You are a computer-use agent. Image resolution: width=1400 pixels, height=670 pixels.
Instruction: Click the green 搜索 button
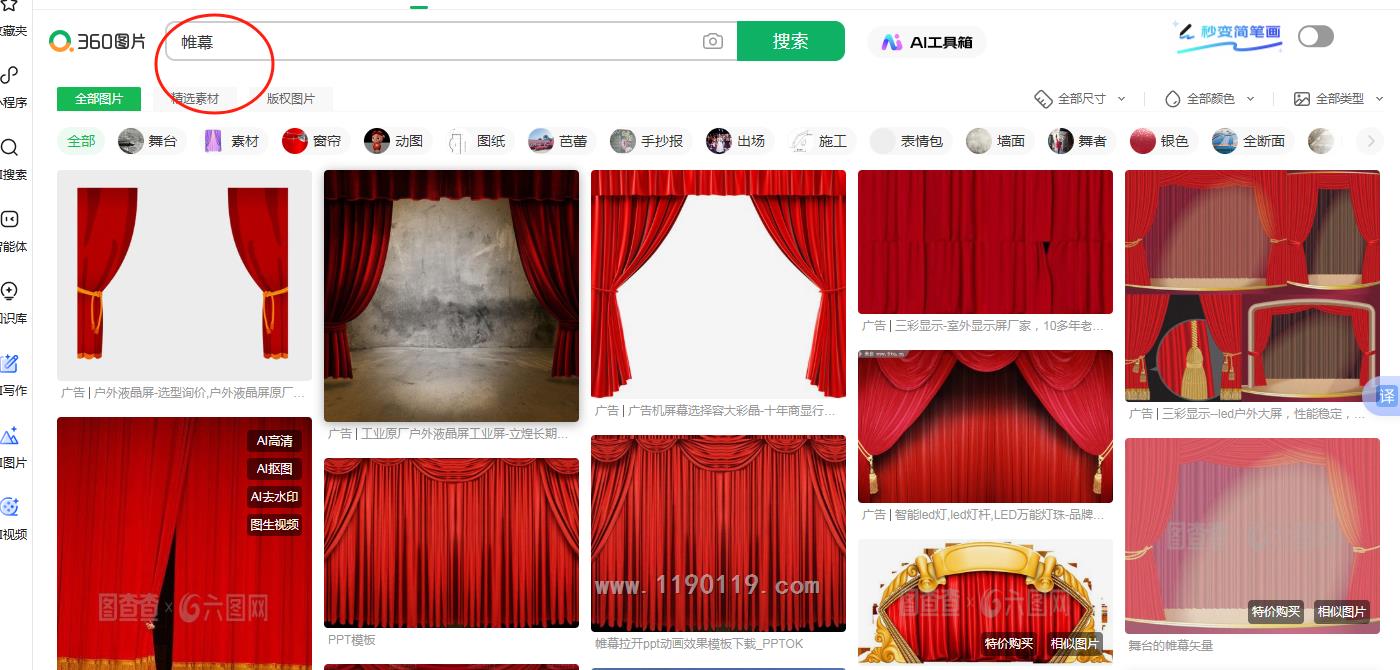pyautogui.click(x=790, y=42)
